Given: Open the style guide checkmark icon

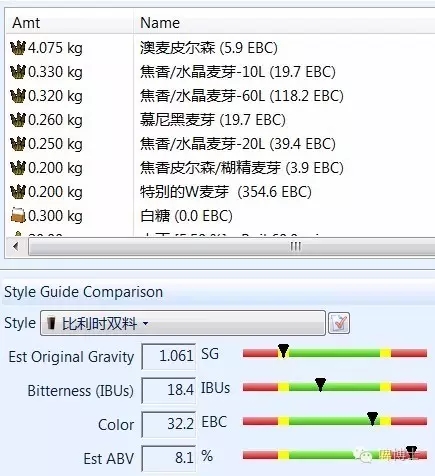Looking at the screenshot, I should 339,323.
